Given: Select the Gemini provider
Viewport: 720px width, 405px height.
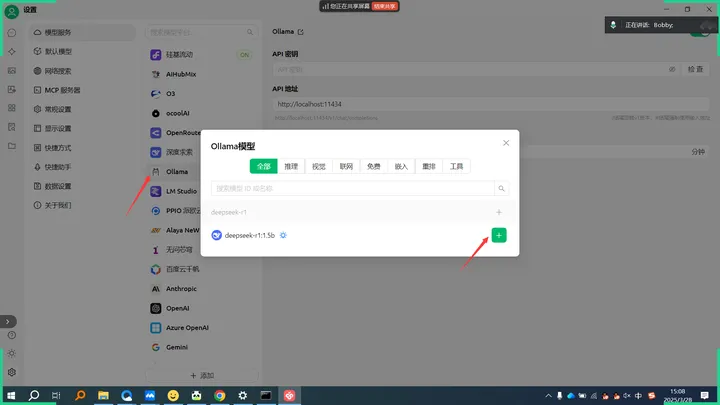Looking at the screenshot, I should click(202, 347).
